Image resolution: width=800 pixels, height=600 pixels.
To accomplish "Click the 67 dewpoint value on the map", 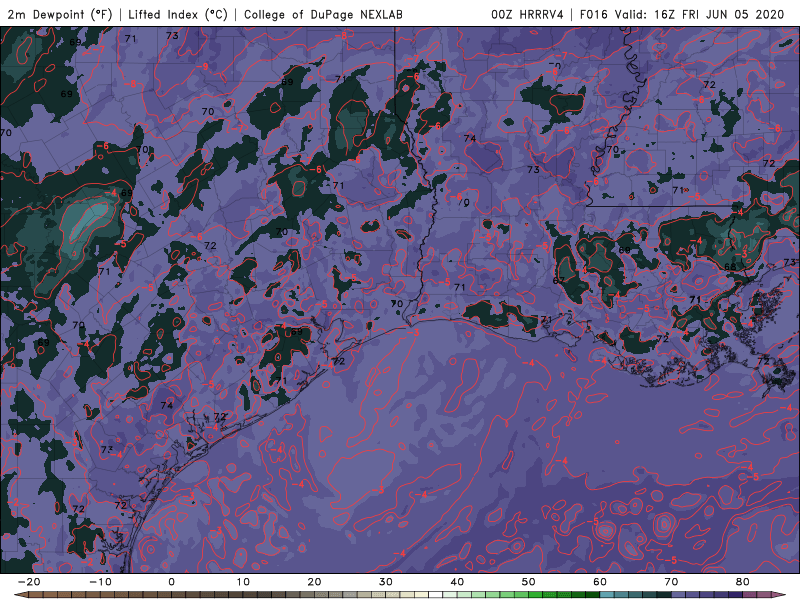I will point(559,281).
